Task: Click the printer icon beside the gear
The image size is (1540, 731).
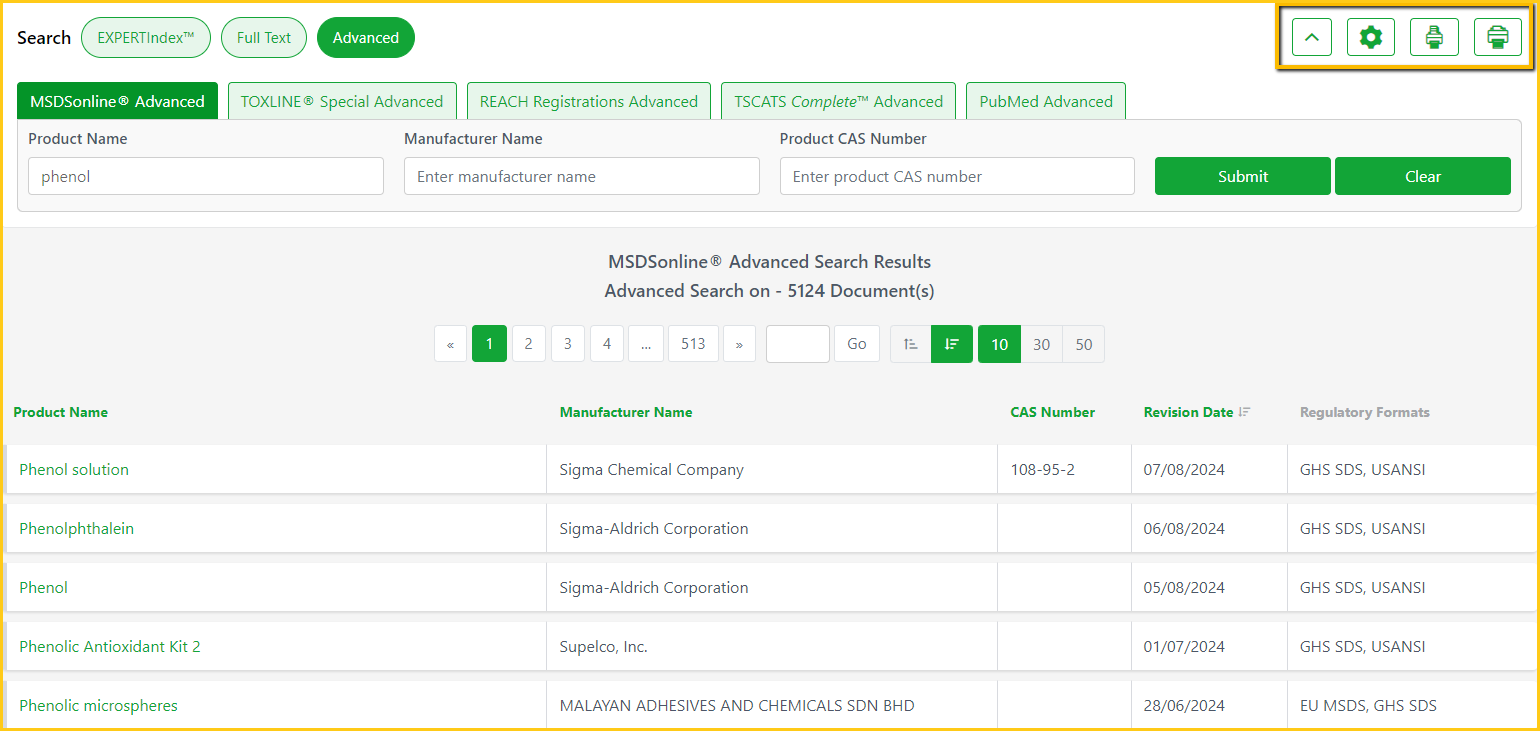Action: point(1434,38)
